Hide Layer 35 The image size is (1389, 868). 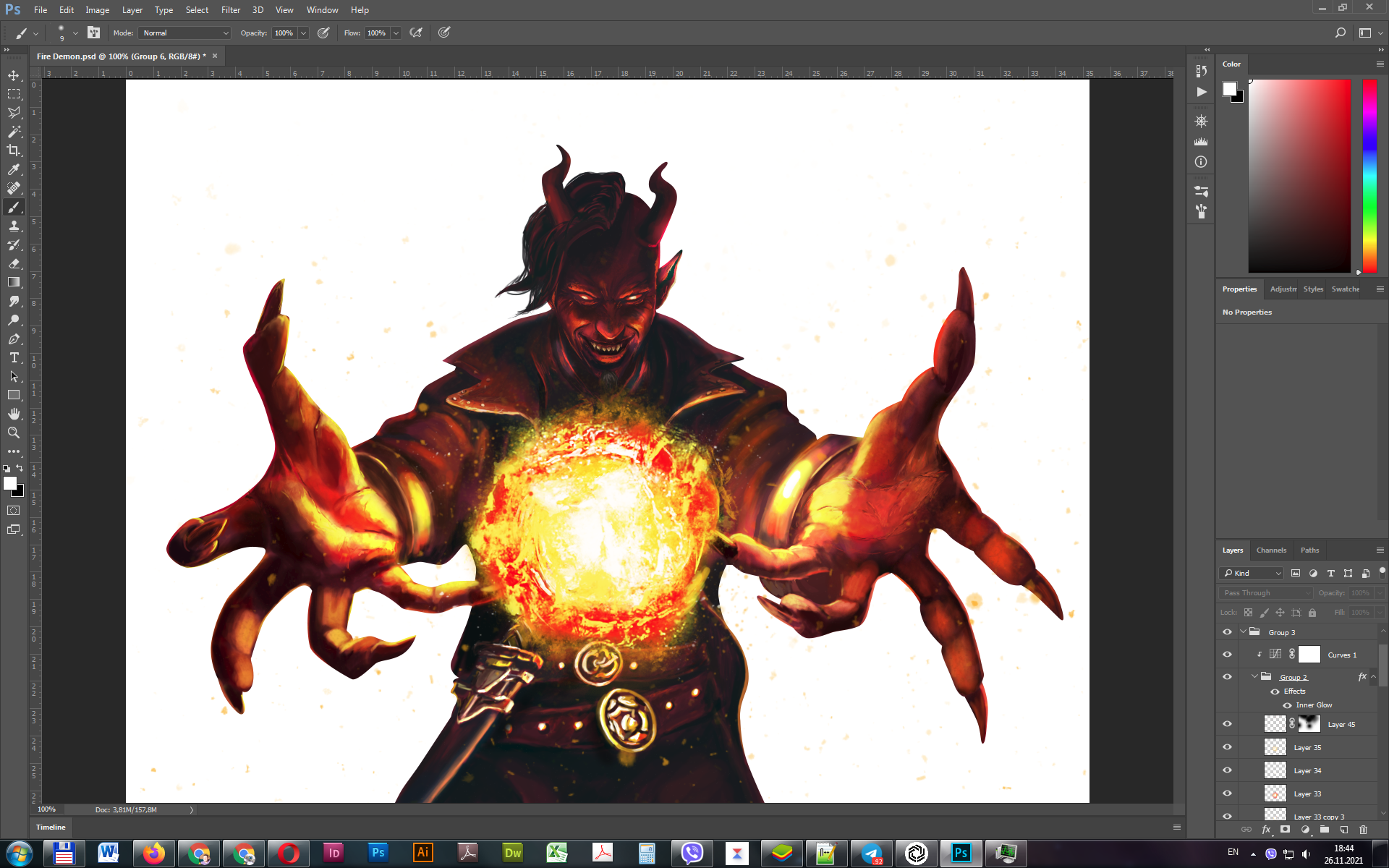(1227, 747)
